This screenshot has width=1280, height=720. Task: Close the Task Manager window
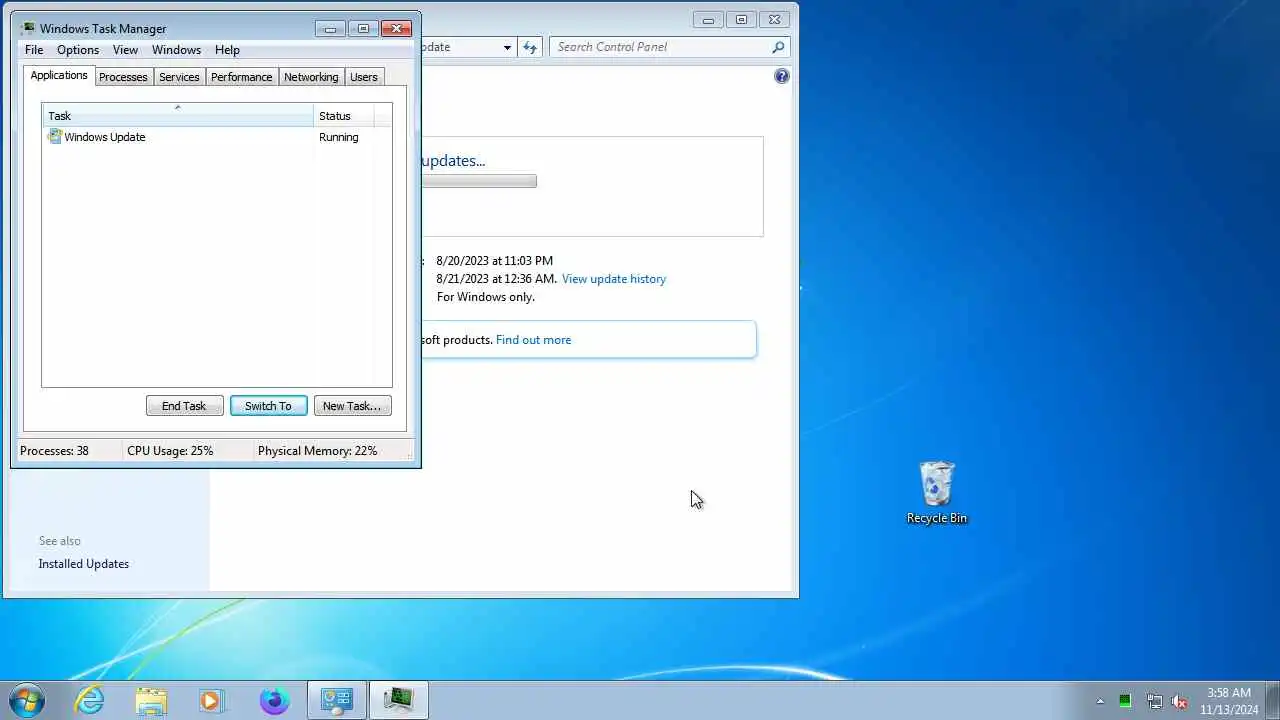pos(396,28)
